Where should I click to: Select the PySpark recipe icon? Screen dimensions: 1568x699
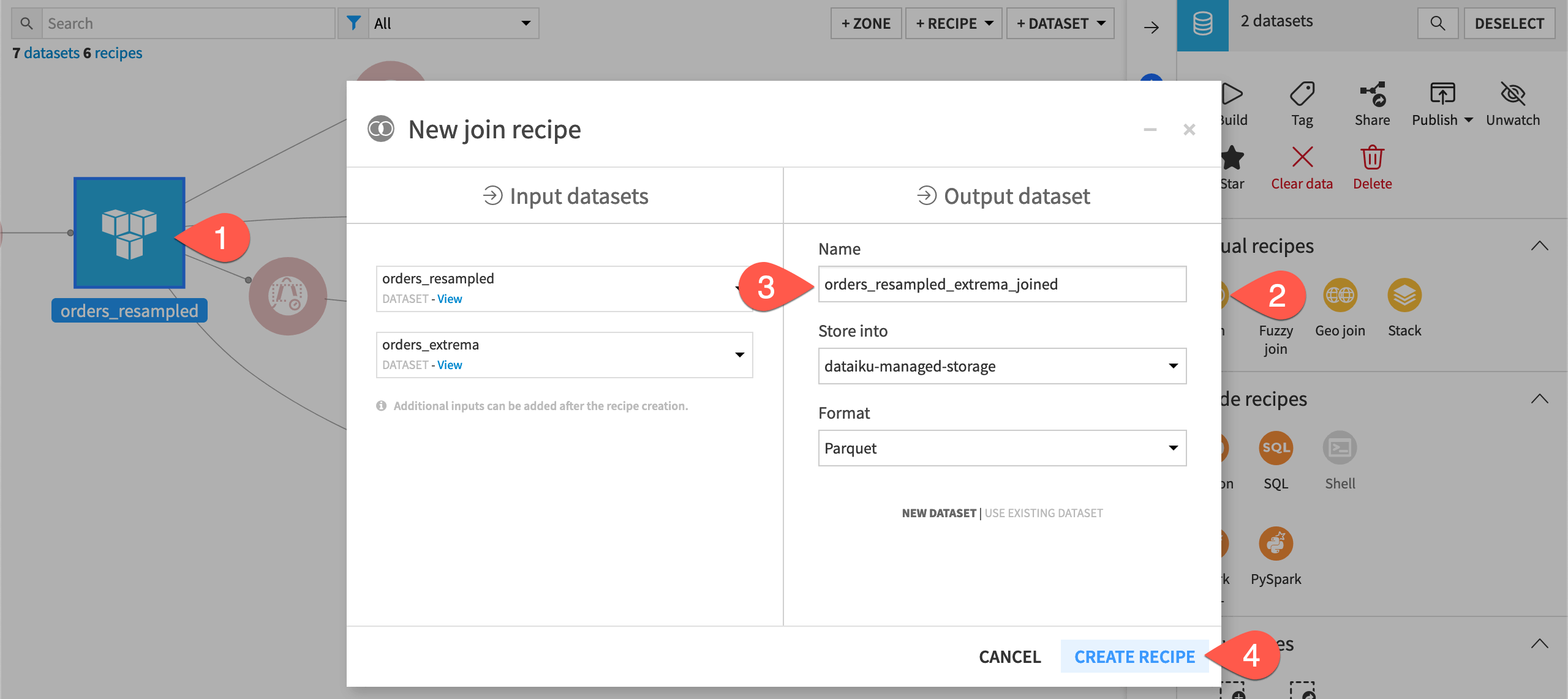click(1276, 544)
